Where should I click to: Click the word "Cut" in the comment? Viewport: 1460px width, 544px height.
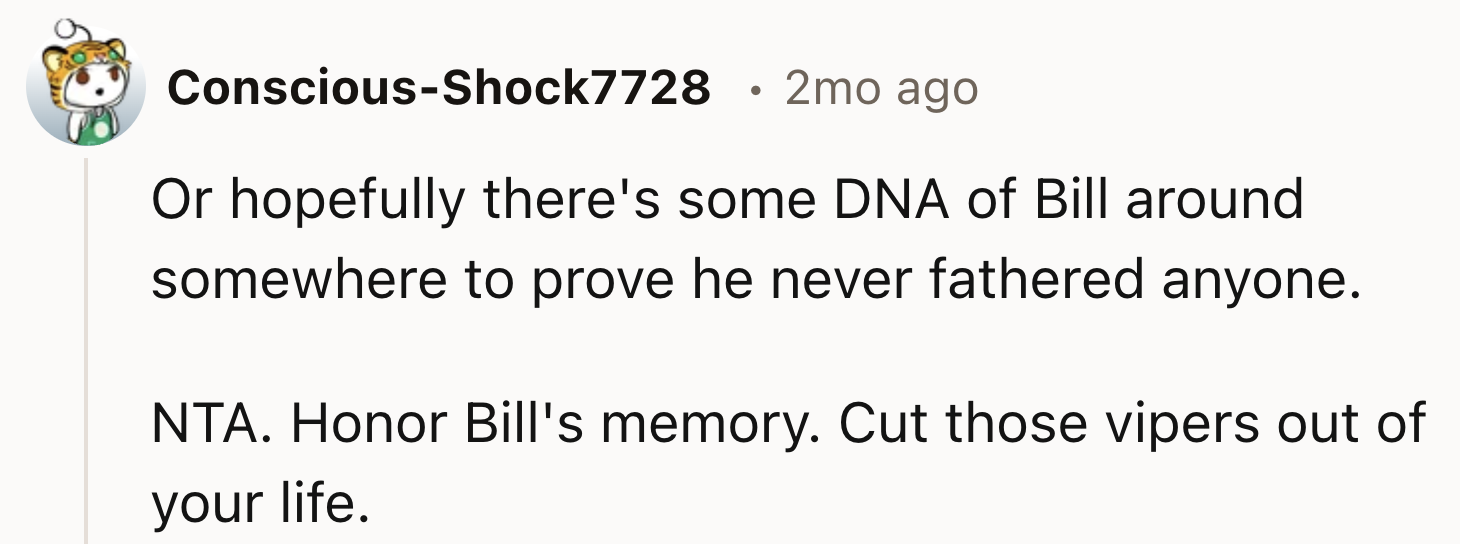click(x=882, y=424)
